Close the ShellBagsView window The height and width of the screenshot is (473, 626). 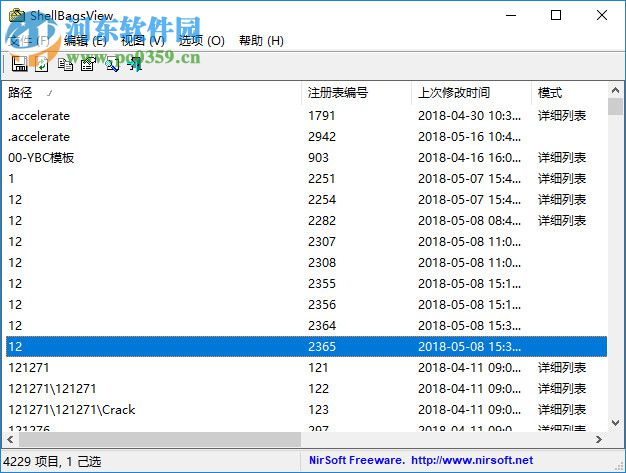click(602, 16)
